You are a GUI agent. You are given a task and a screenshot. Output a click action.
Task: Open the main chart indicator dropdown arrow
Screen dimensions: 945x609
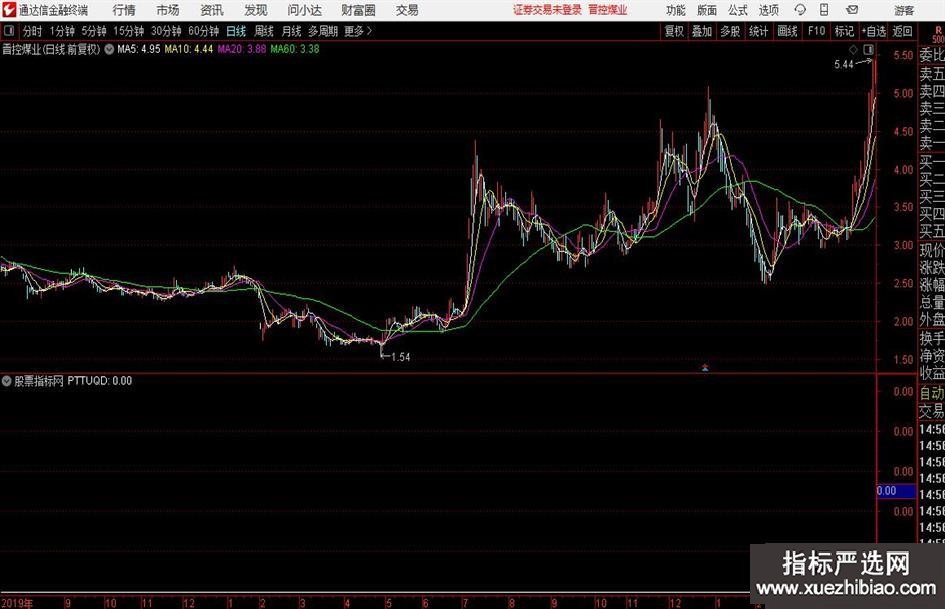tap(109, 49)
